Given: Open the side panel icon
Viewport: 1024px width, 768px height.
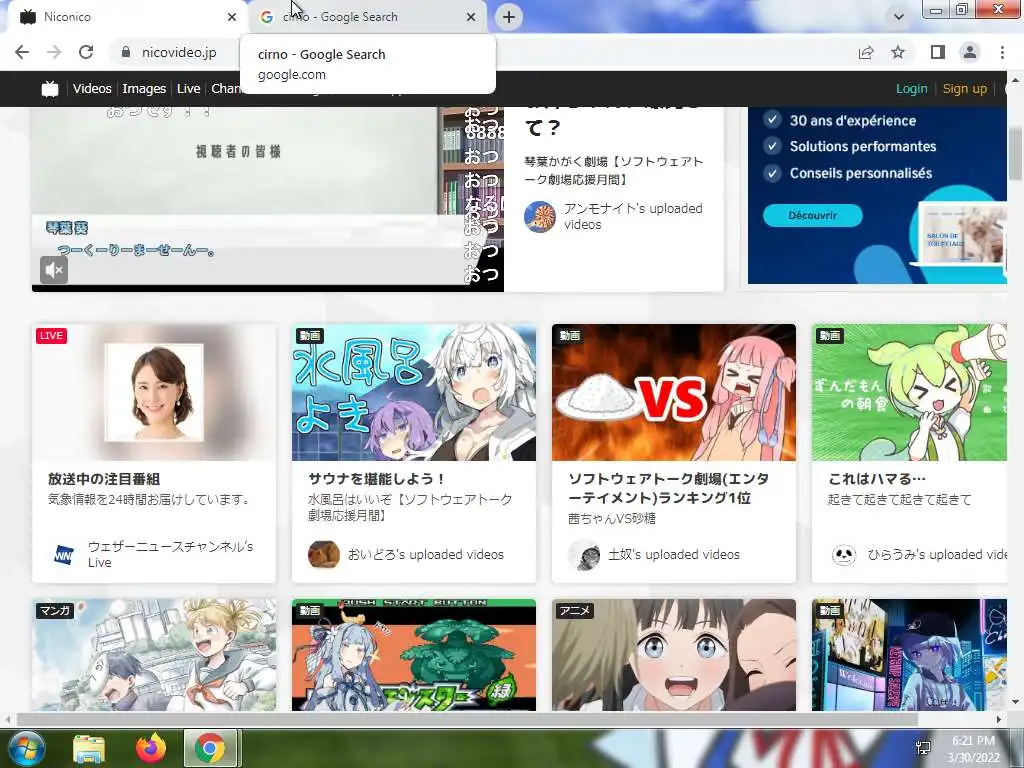Looking at the screenshot, I should (938, 52).
